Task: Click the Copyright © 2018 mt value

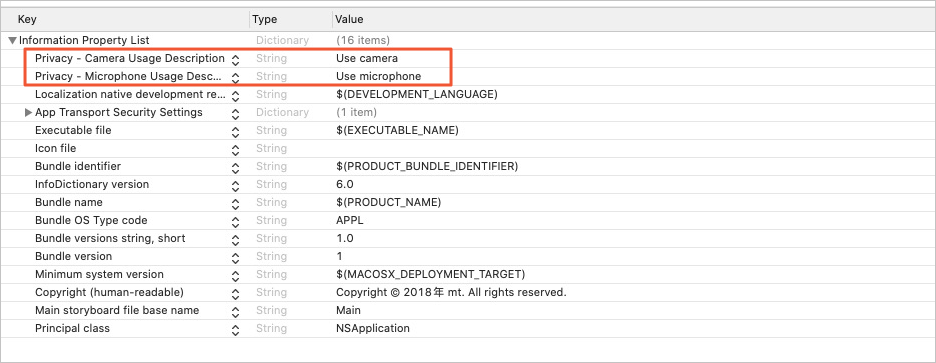Action: pos(451,293)
